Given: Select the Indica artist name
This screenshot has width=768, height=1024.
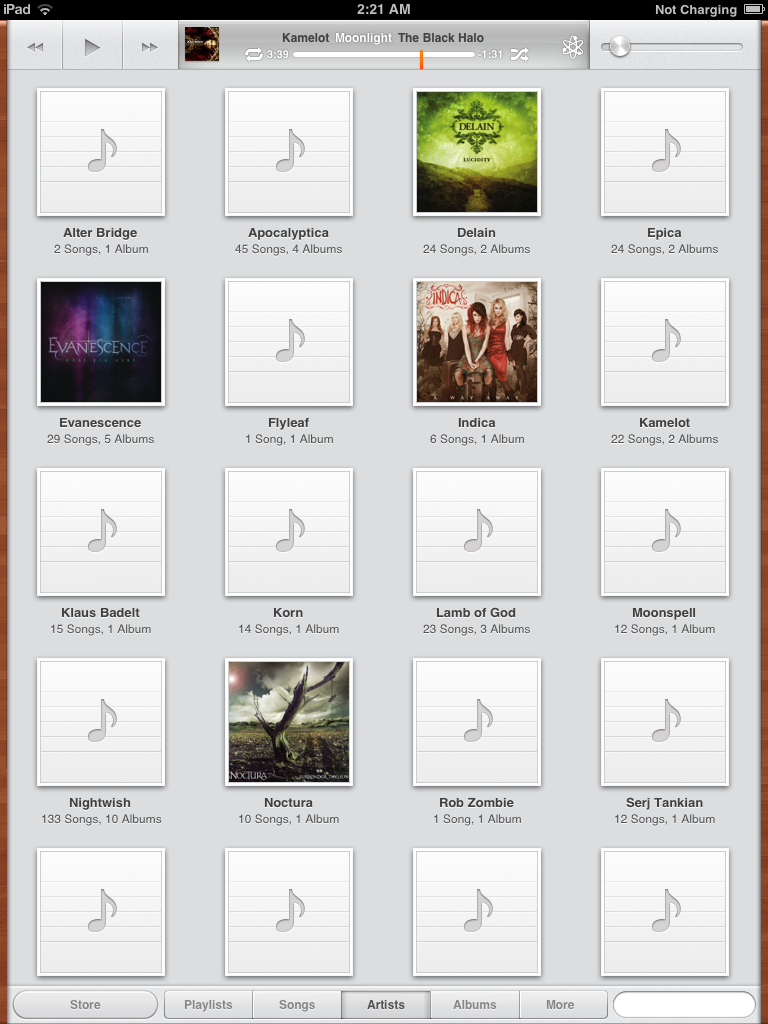Looking at the screenshot, I should point(476,423).
